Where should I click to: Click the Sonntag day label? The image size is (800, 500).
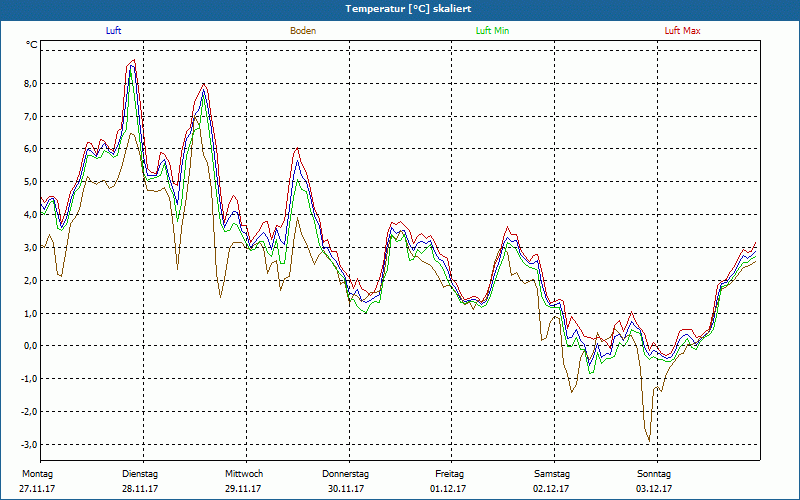point(654,474)
